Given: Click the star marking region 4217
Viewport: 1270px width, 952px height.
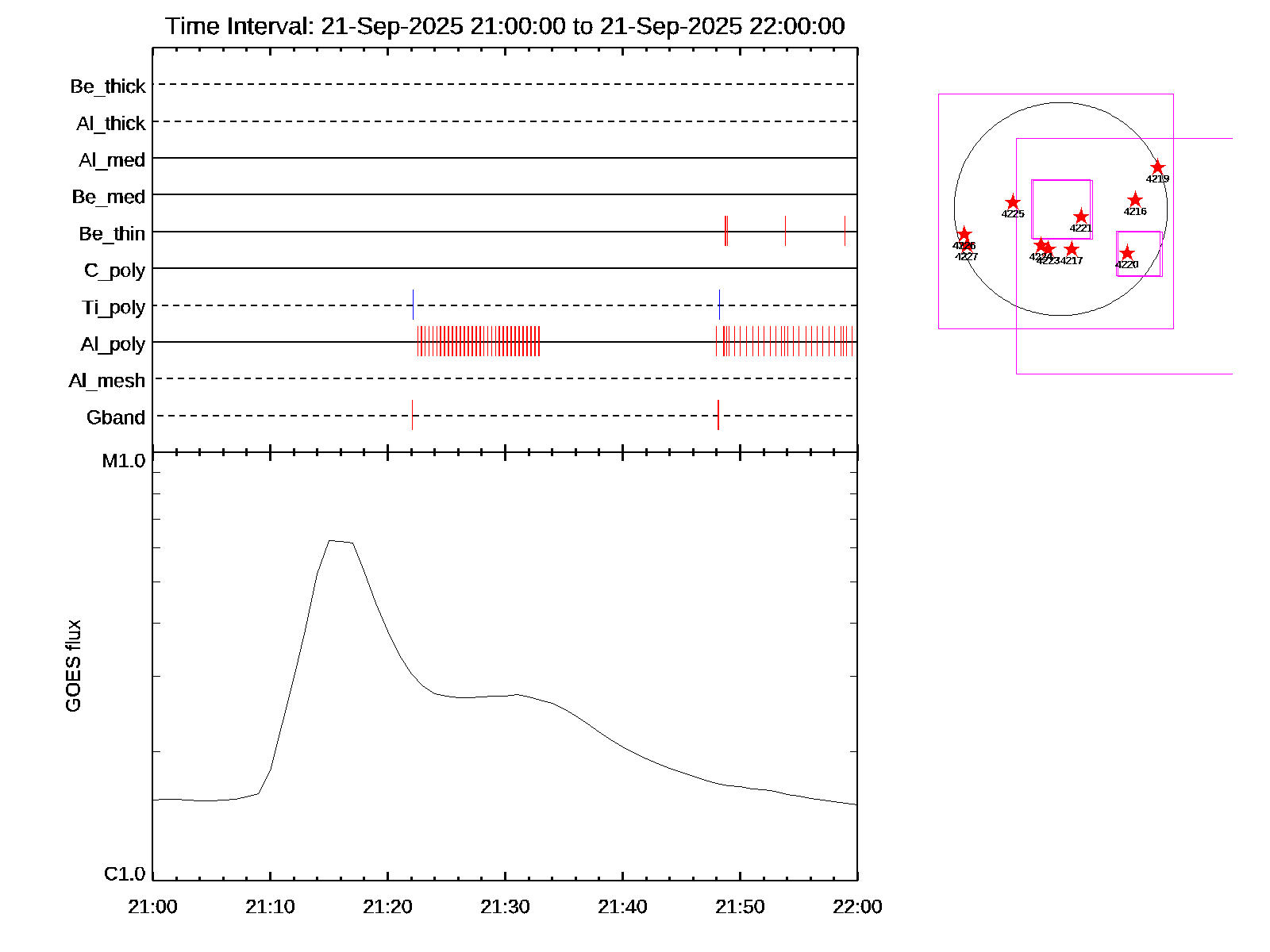Looking at the screenshot, I should coord(1072,249).
